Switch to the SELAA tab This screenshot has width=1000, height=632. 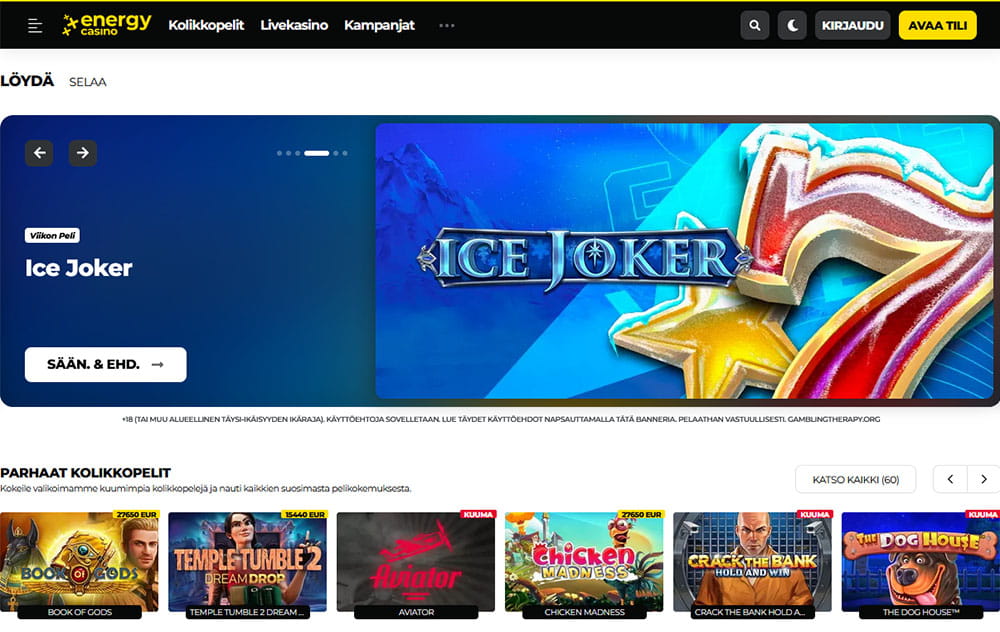(x=87, y=82)
